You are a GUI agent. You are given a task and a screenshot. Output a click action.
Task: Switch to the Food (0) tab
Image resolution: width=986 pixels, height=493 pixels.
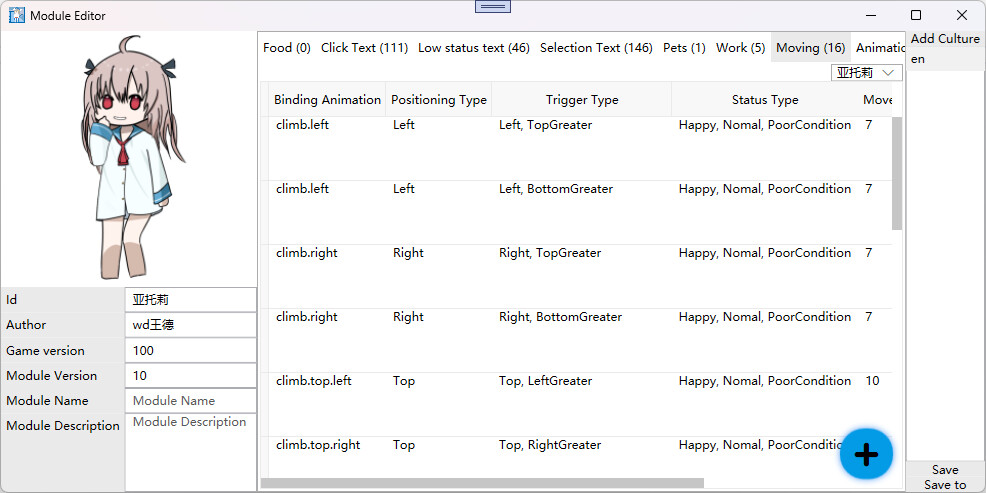click(x=287, y=48)
